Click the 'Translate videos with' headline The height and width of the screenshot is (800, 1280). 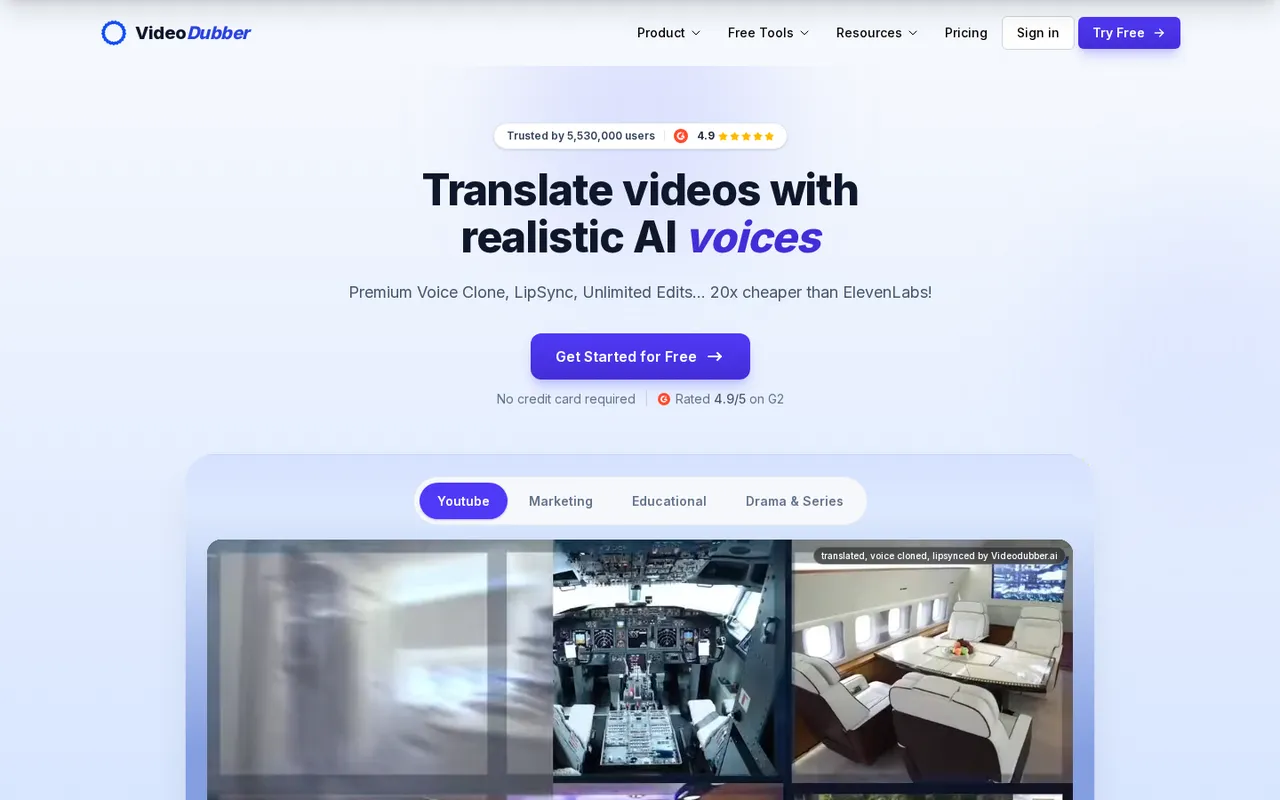(x=640, y=190)
